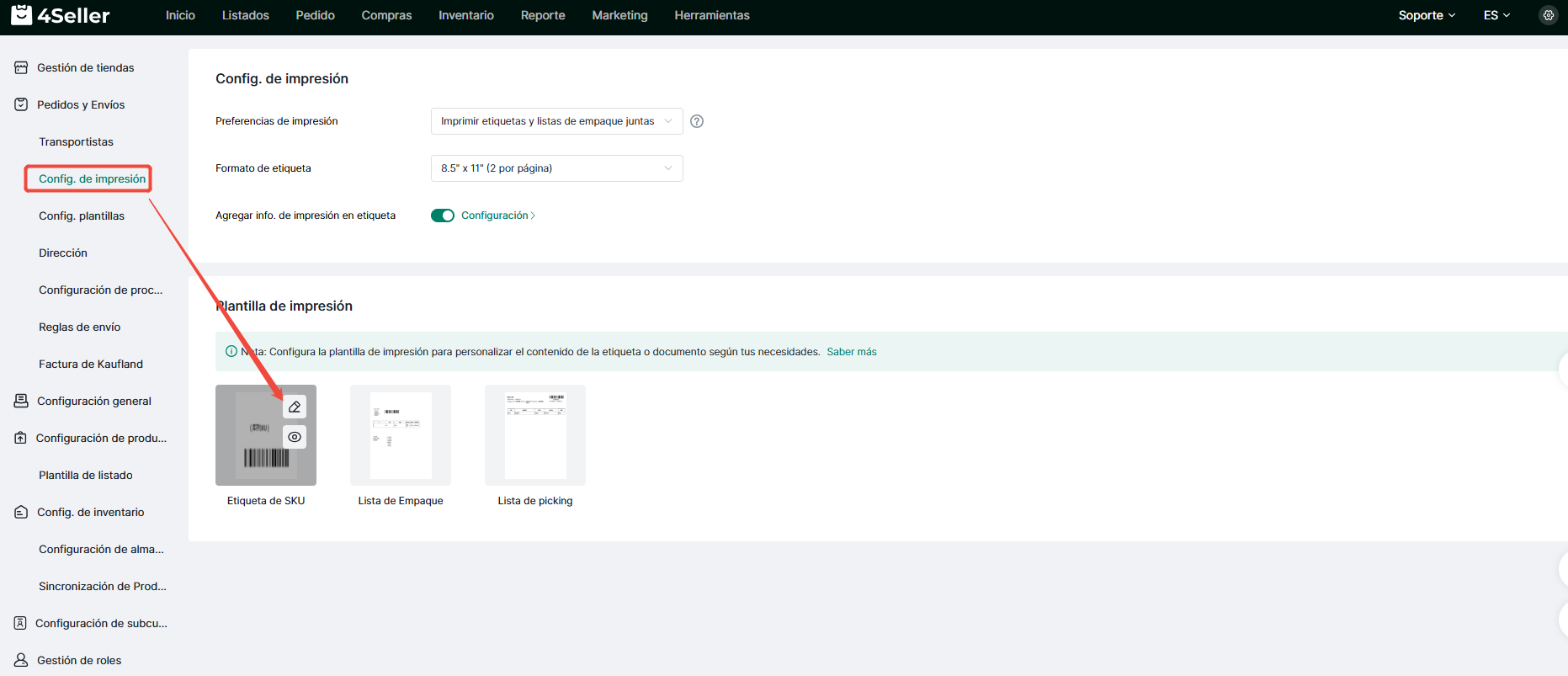This screenshot has height=676, width=1568.
Task: Expand the ES language selector
Action: tap(1496, 15)
